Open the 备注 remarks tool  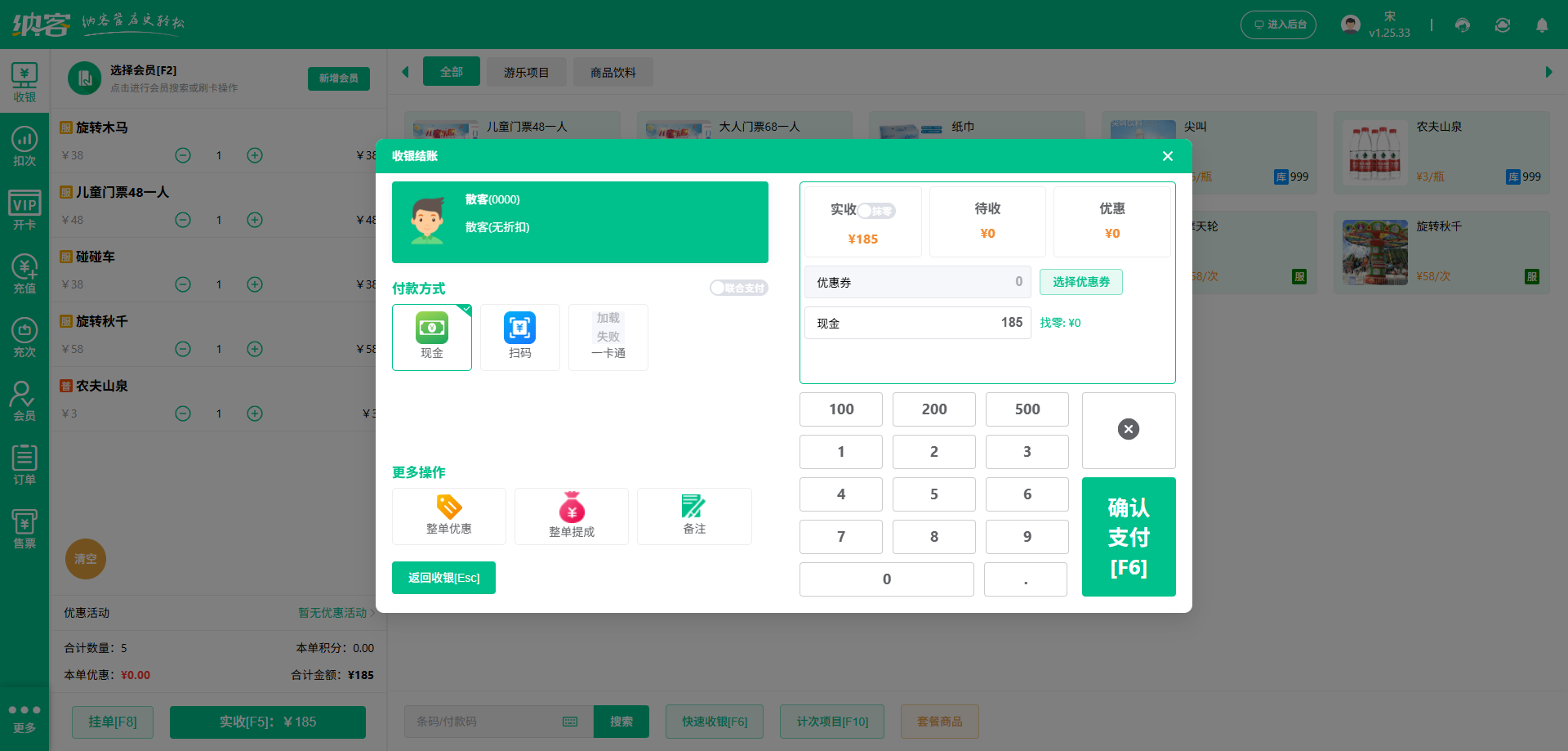click(x=693, y=516)
